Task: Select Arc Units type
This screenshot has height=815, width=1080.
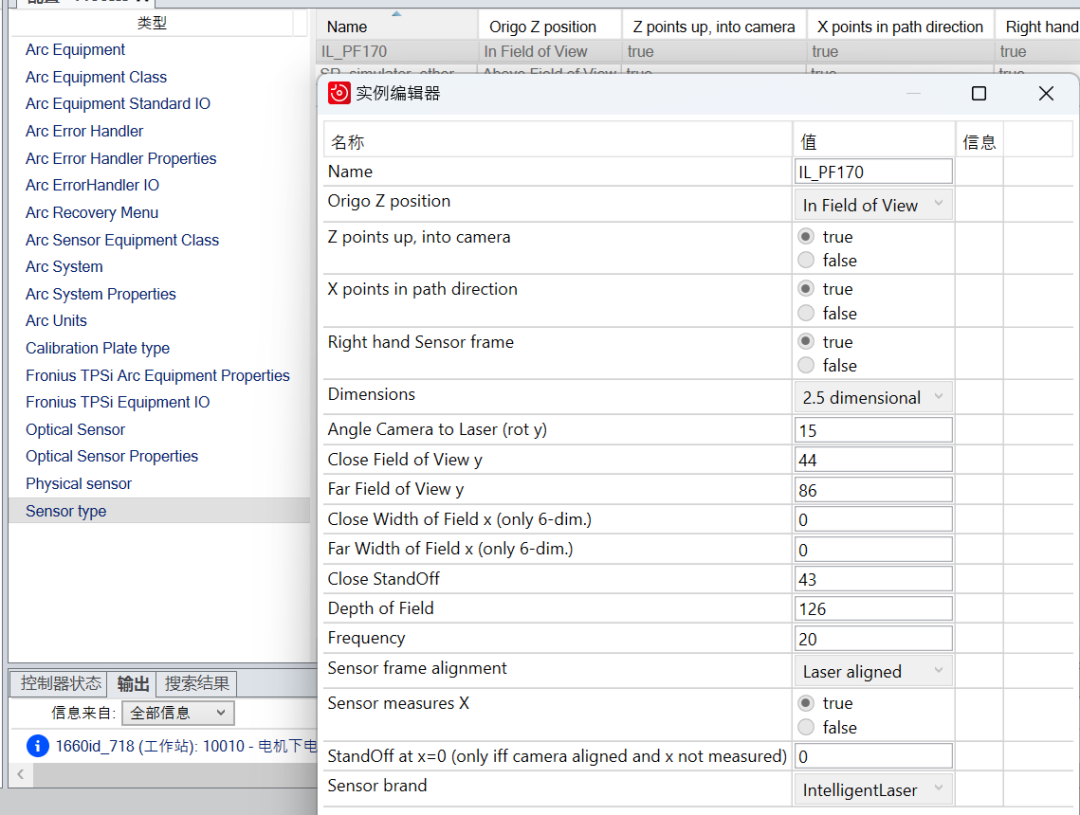Action: (56, 321)
